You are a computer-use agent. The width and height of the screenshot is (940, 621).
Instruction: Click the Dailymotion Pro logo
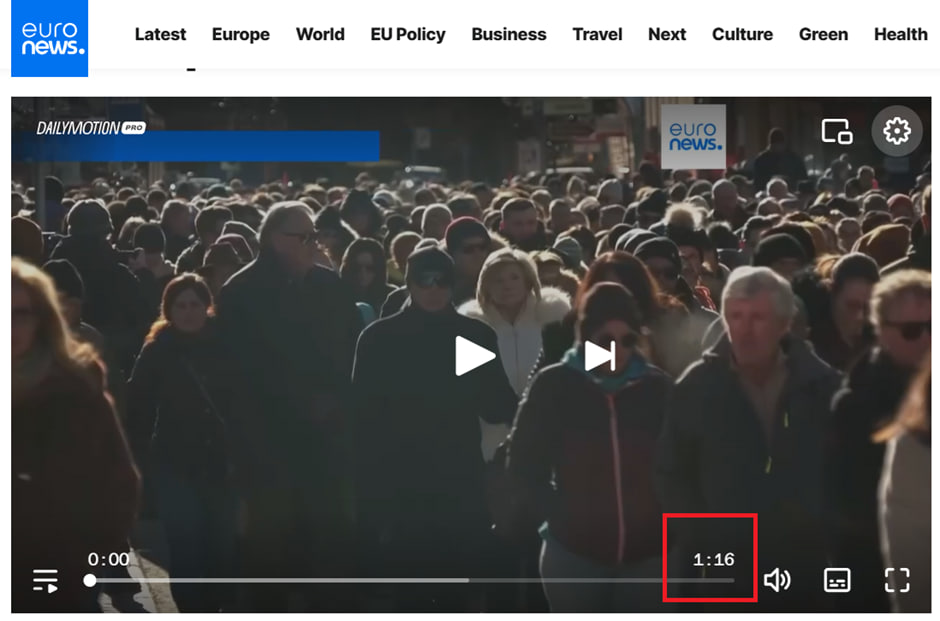pos(91,128)
